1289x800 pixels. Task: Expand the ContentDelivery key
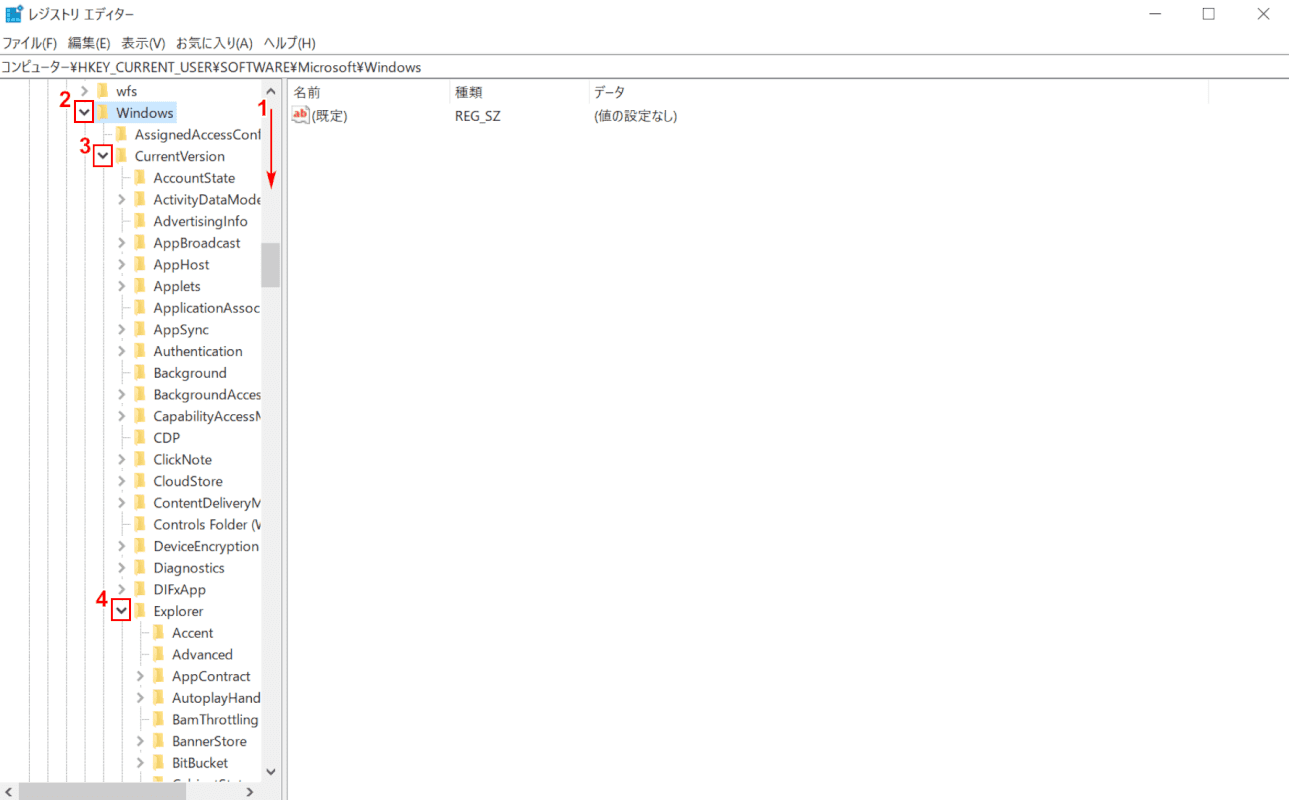click(x=122, y=503)
